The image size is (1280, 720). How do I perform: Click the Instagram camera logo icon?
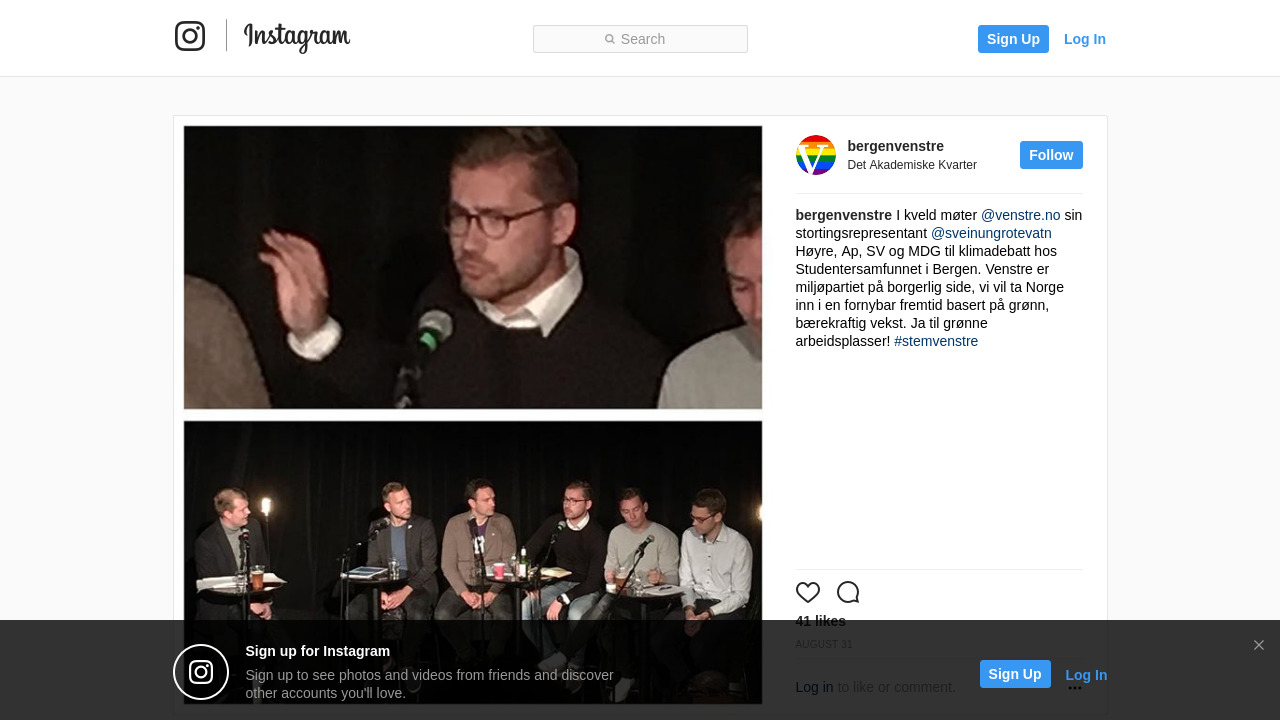click(190, 36)
